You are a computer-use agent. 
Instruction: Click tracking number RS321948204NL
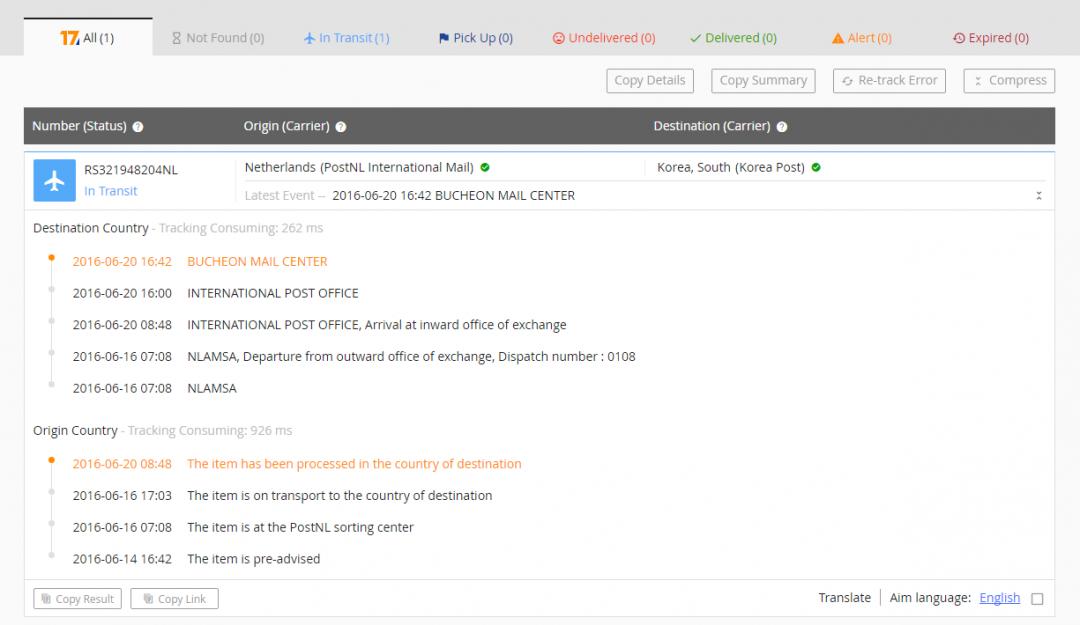tap(131, 170)
